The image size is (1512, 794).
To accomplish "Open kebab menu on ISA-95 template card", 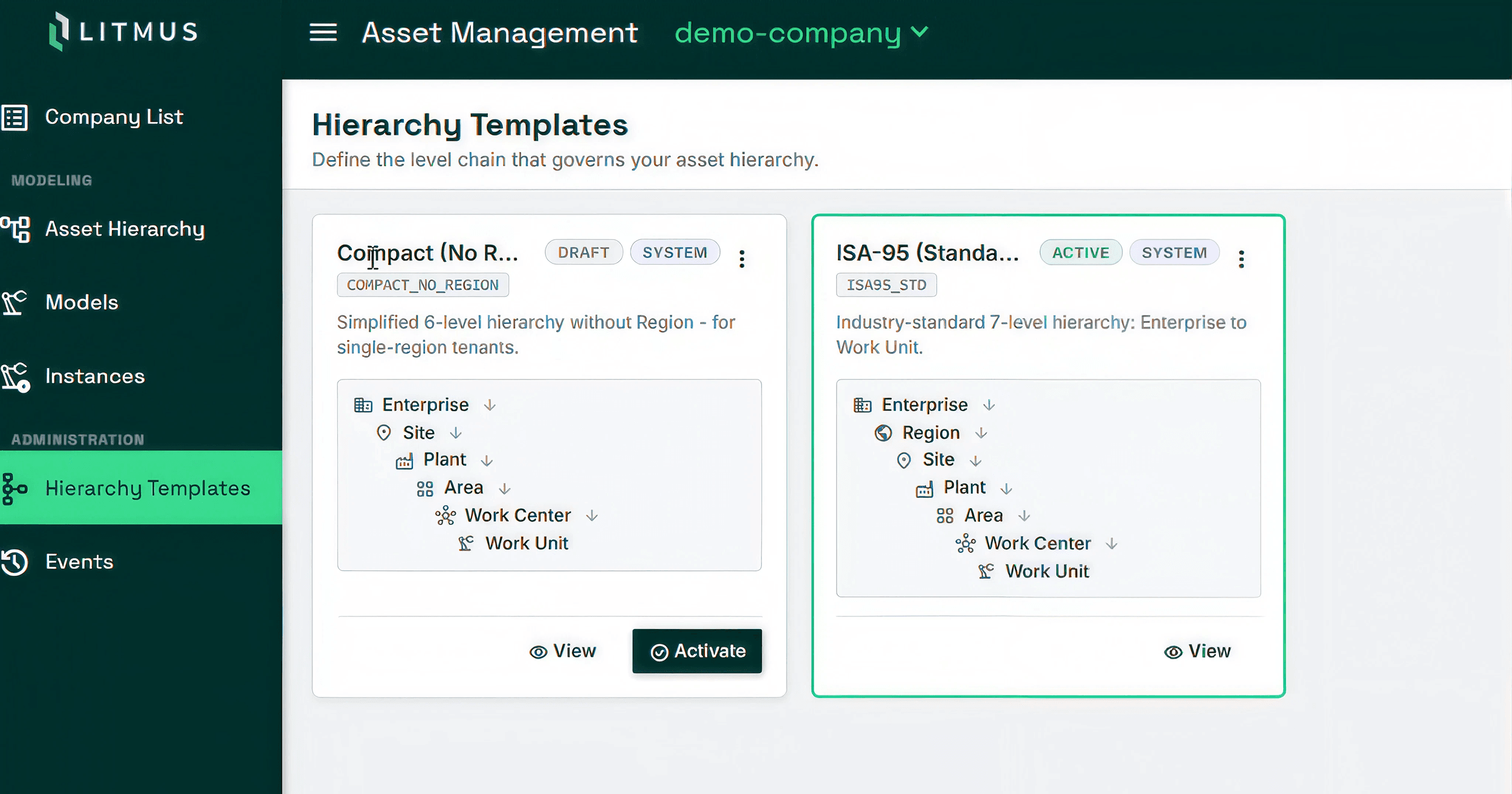I will click(x=1241, y=259).
